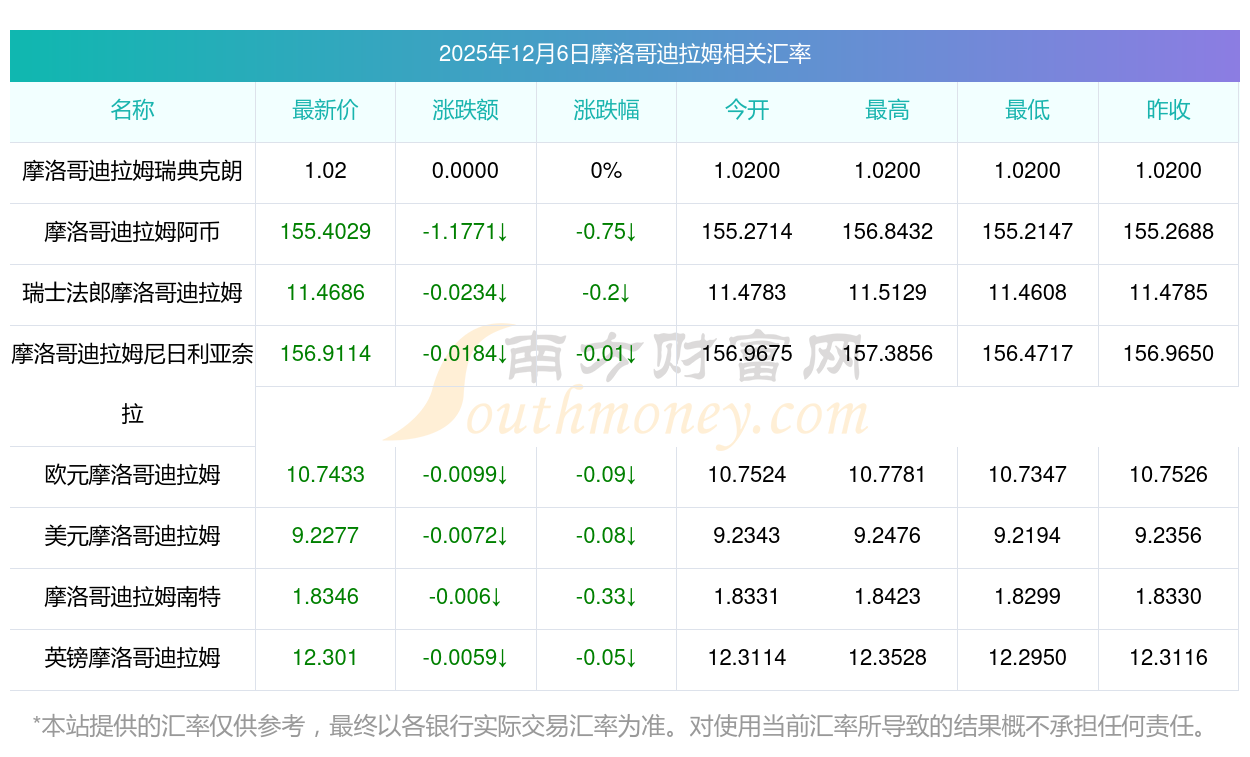Click the change percentage -0.05↓

click(x=606, y=658)
